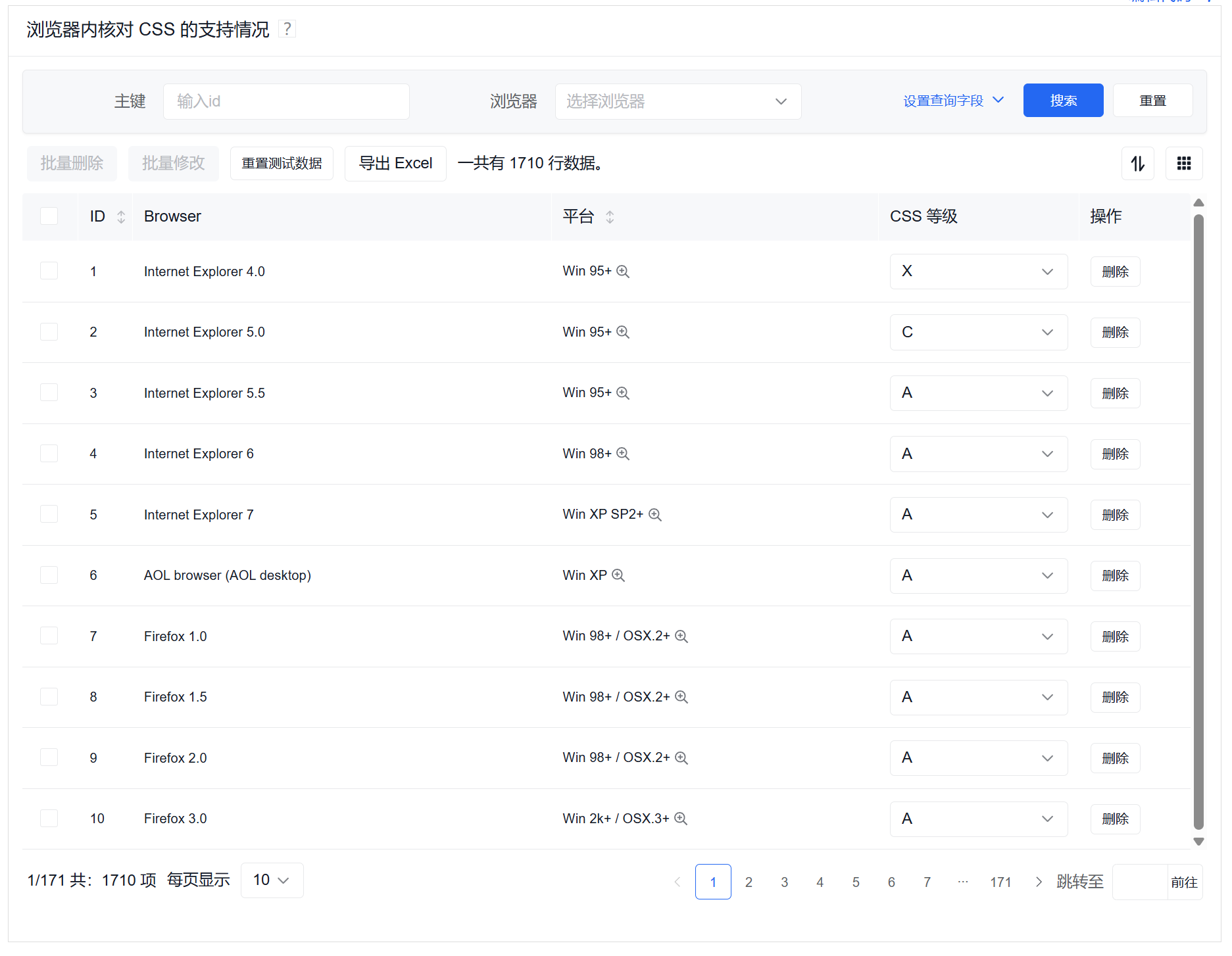Open CSS grade dropdown for Firefox 3.0

pyautogui.click(x=978, y=819)
